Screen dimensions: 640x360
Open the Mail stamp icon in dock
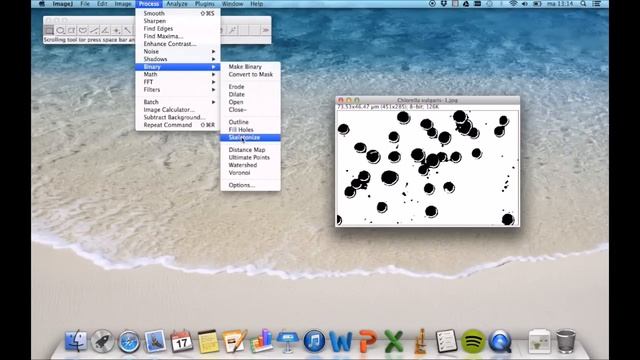(x=155, y=341)
